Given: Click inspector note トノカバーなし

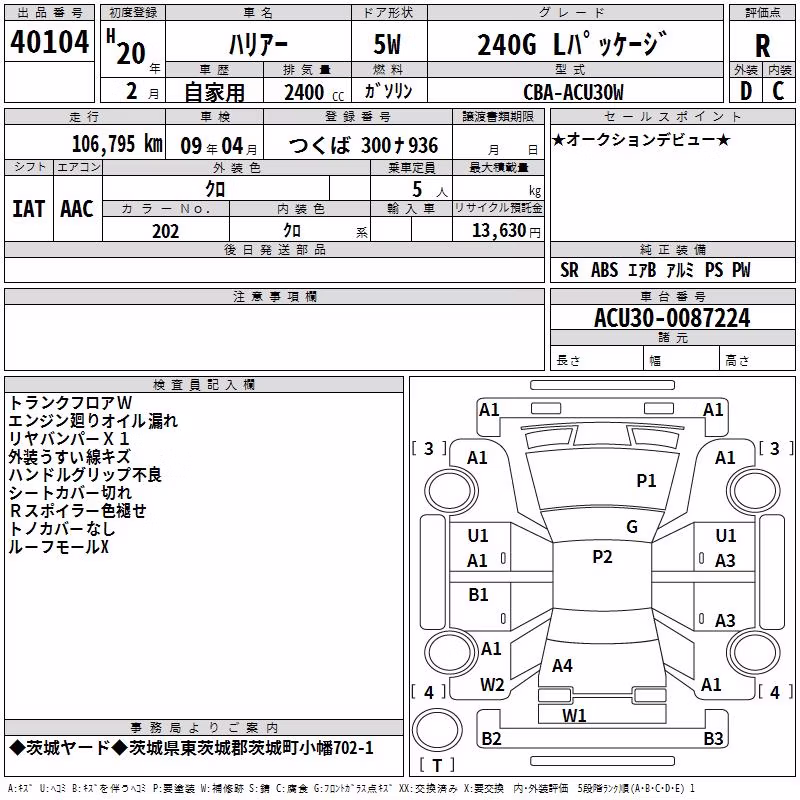Looking at the screenshot, I should [x=62, y=529].
